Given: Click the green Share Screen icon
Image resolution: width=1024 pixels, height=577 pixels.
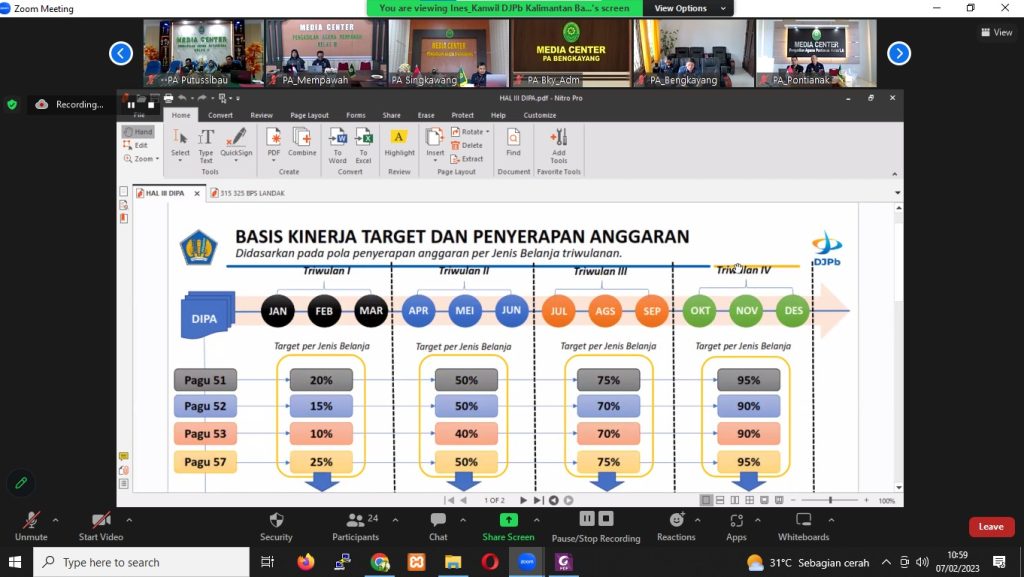Looking at the screenshot, I should click(508, 521).
